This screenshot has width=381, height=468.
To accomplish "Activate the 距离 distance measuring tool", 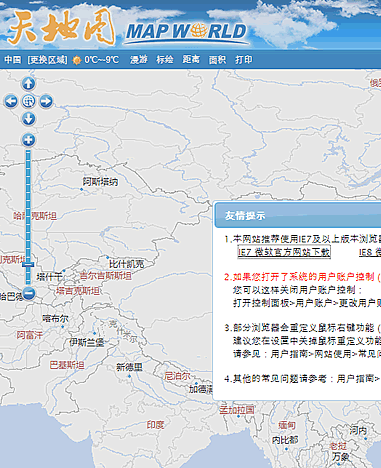I will 191,60.
